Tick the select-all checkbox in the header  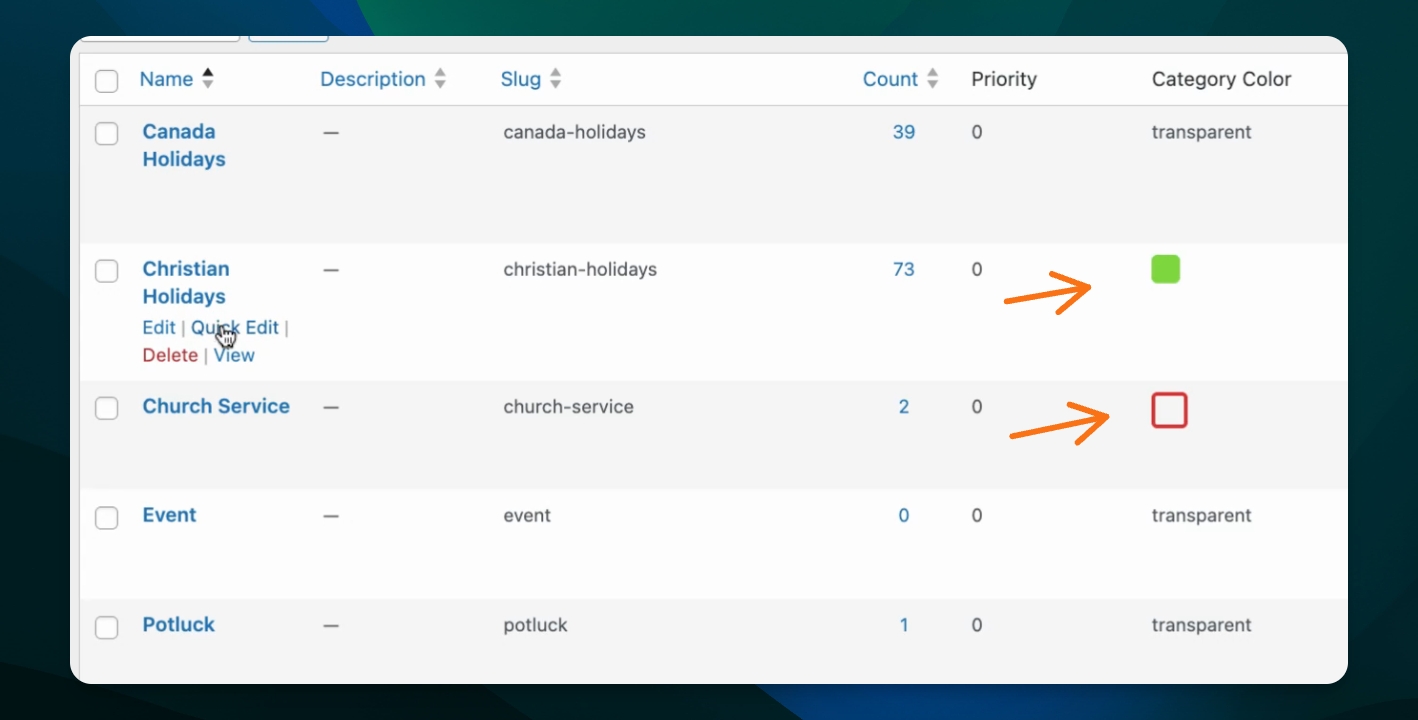[x=107, y=81]
